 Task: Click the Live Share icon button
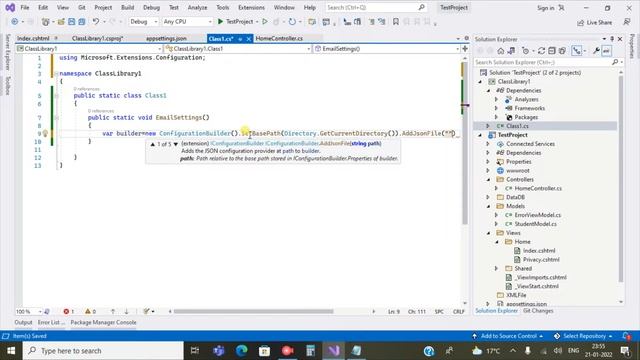point(594,22)
